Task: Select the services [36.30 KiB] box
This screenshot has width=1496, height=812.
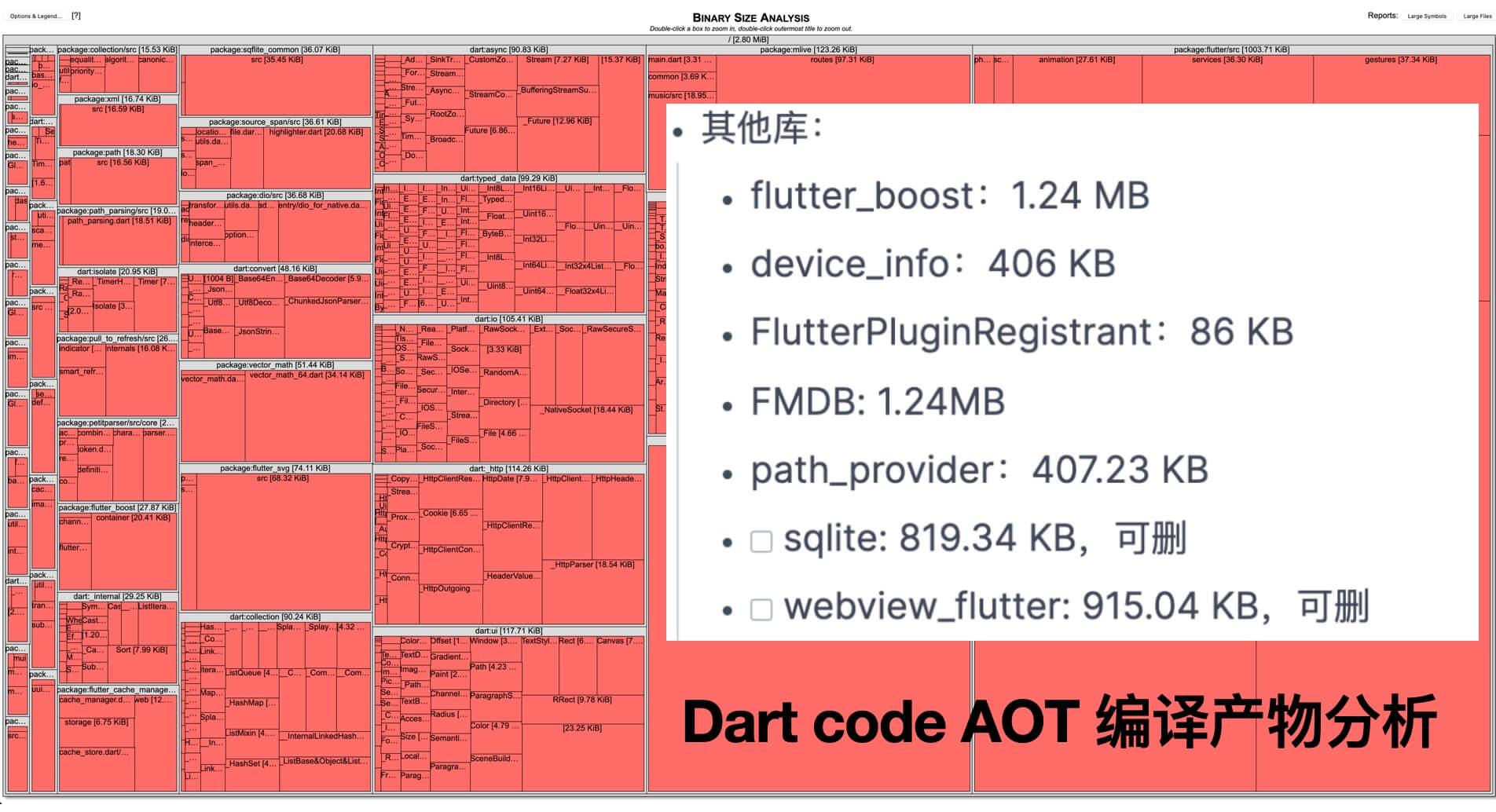Action: click(1226, 79)
